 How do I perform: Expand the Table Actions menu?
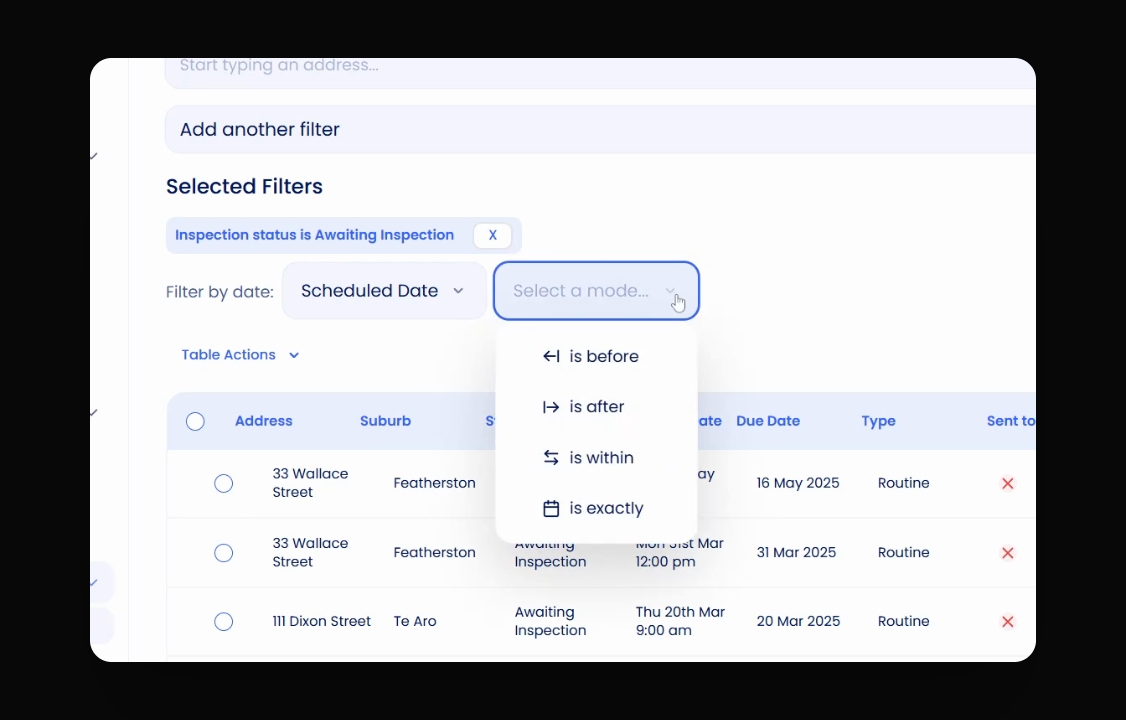pyautogui.click(x=240, y=355)
